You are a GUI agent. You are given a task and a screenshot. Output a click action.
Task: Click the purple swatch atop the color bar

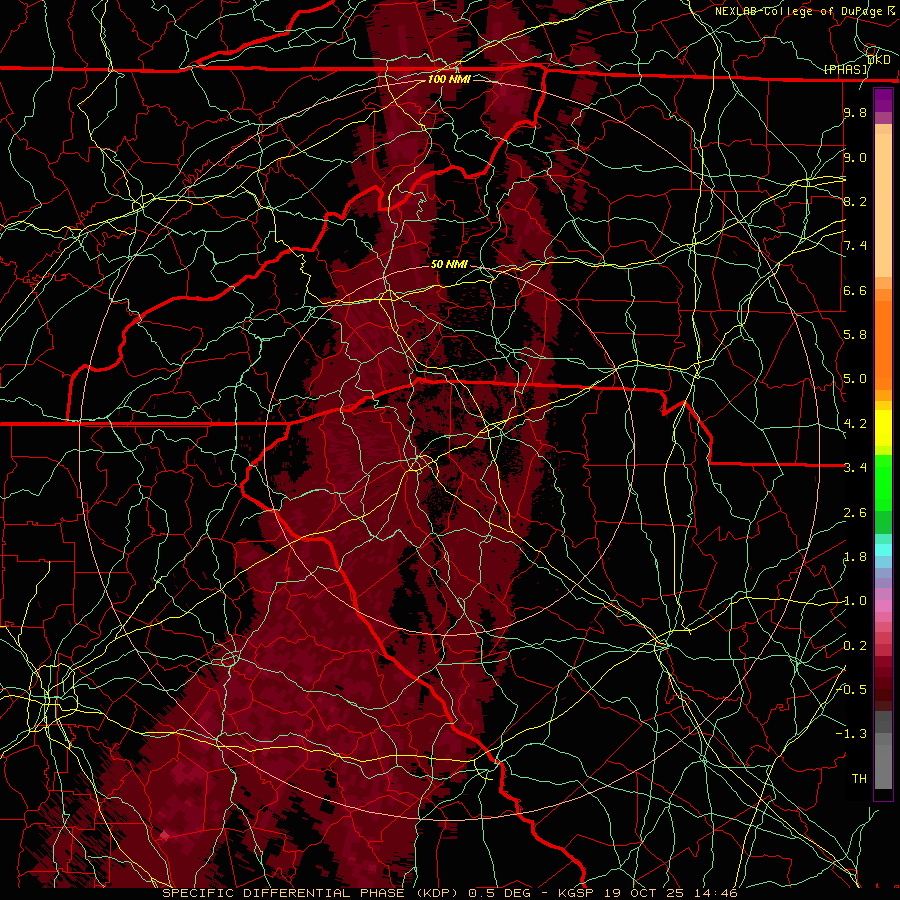click(x=883, y=100)
